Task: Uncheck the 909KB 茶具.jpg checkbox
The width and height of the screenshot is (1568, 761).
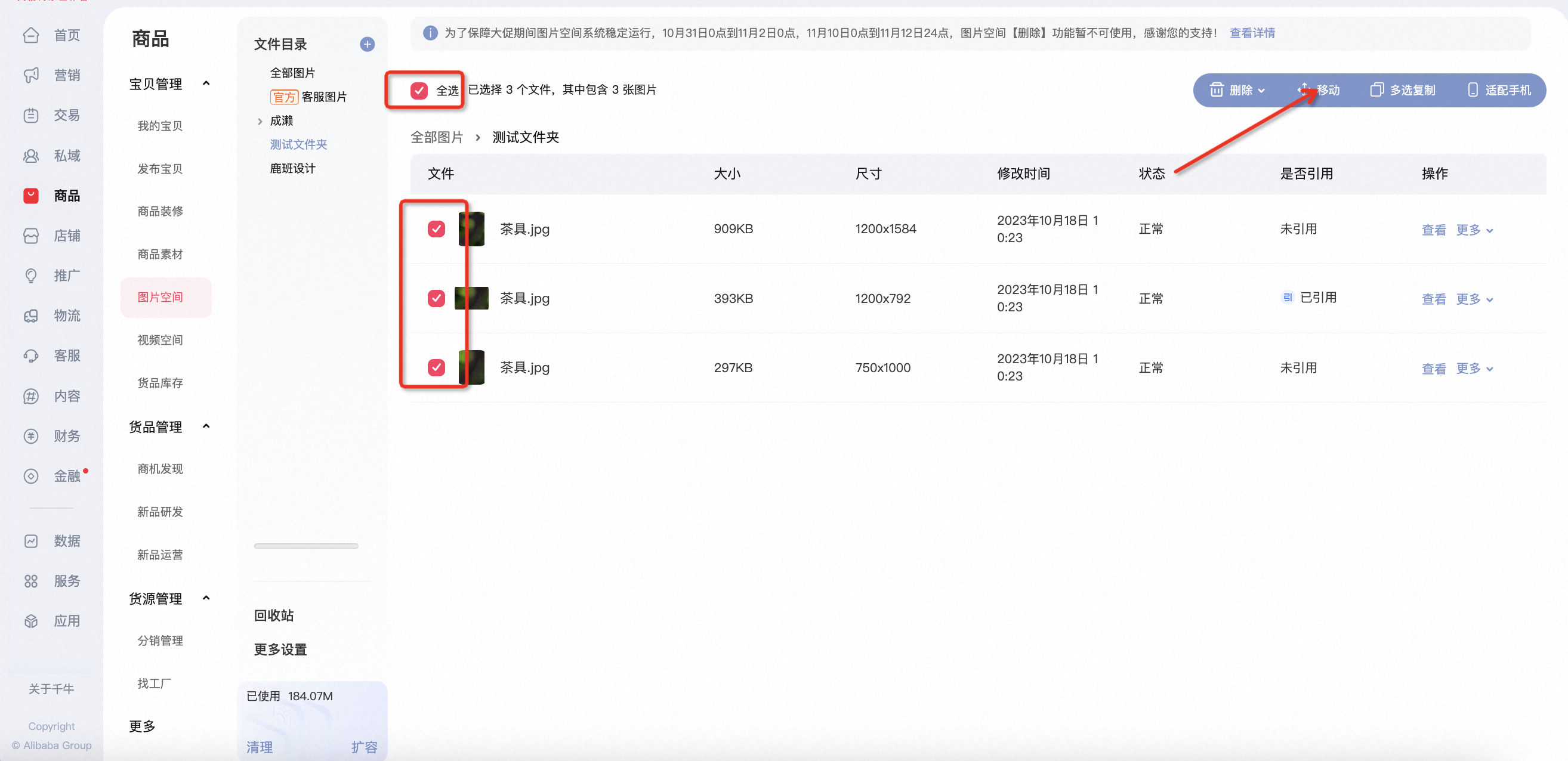Action: tap(436, 230)
